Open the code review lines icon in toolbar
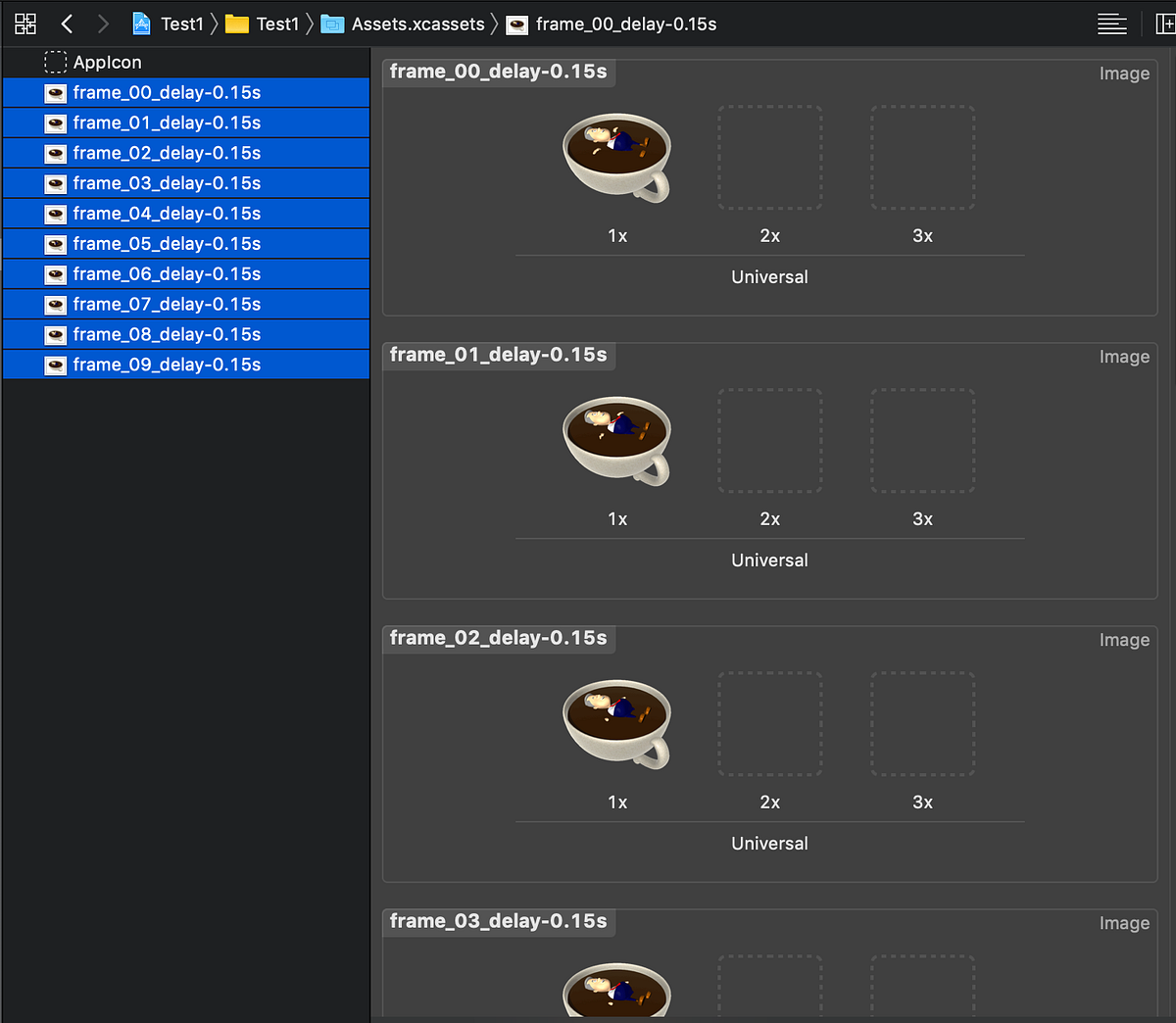Viewport: 1176px width, 1023px height. 1112,23
